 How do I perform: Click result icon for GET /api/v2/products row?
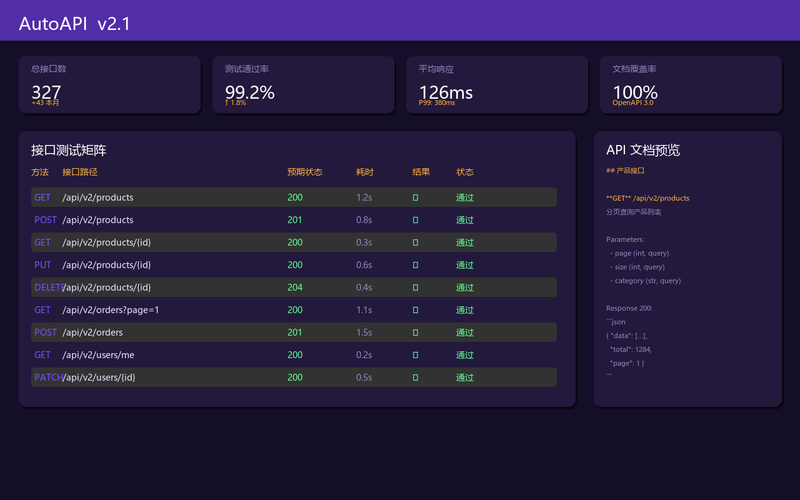415,197
